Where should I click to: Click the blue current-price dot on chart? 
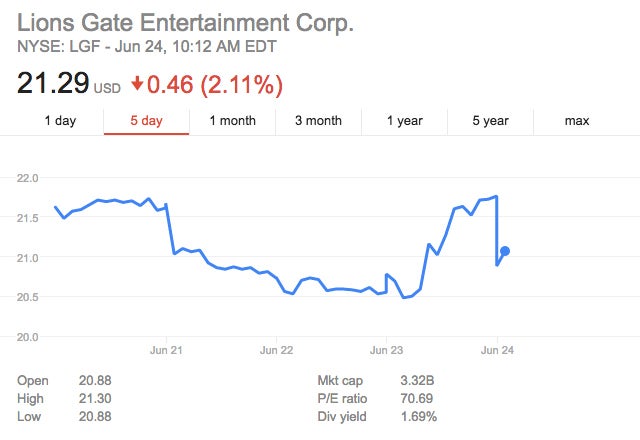point(505,251)
